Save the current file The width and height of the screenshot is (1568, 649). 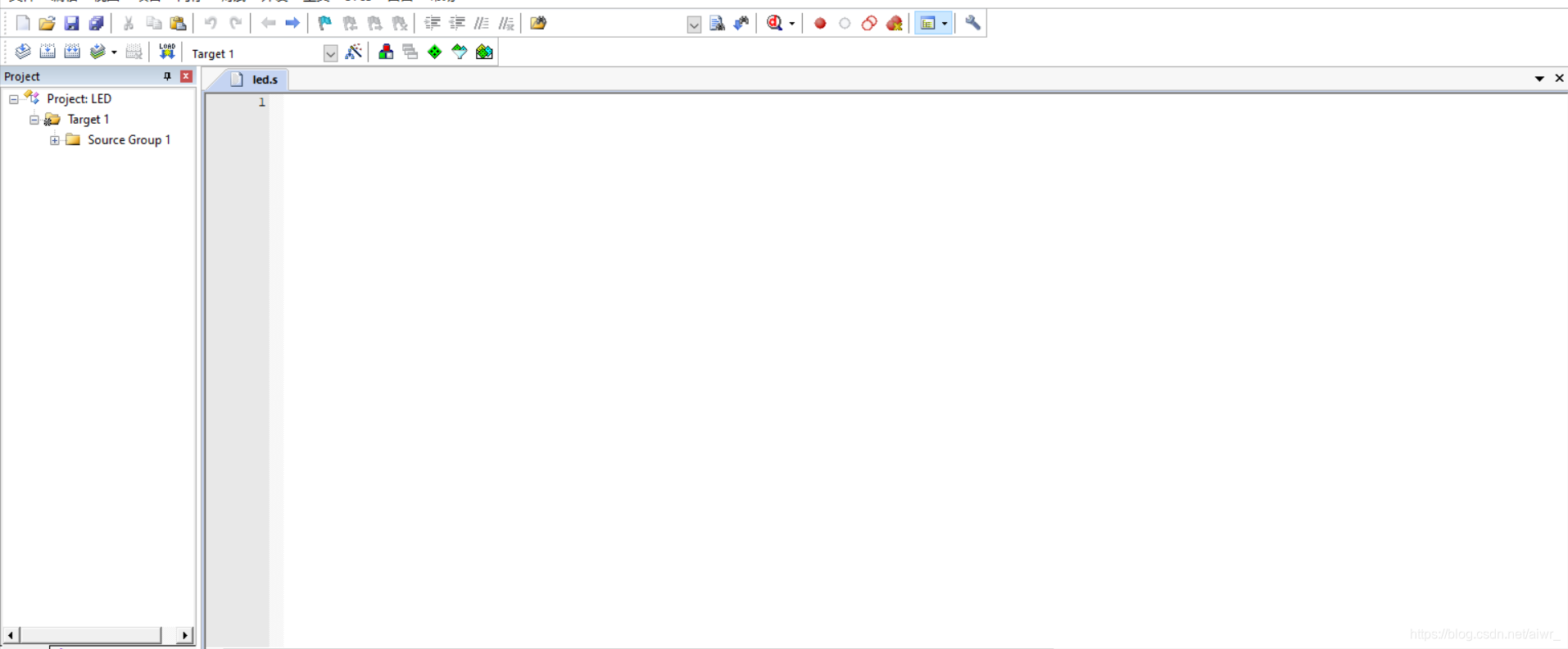(x=71, y=23)
